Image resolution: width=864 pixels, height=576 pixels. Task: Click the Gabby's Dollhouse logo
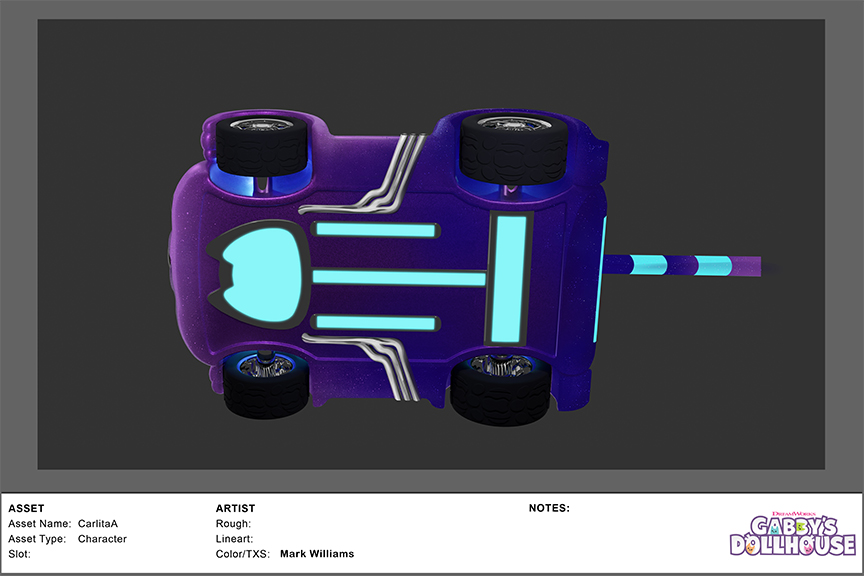click(792, 532)
